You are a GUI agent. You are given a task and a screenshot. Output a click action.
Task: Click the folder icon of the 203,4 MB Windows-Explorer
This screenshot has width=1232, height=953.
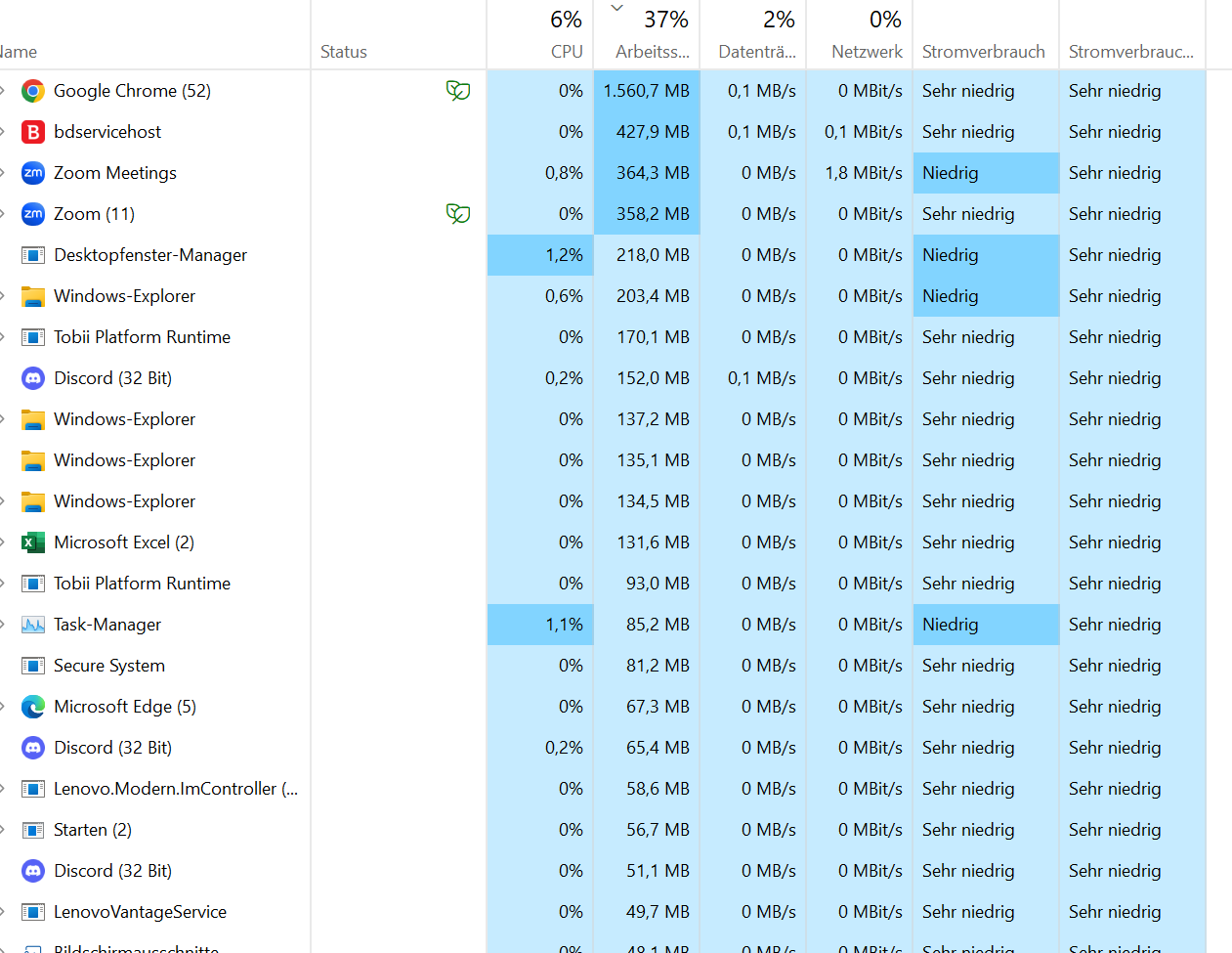click(x=33, y=296)
